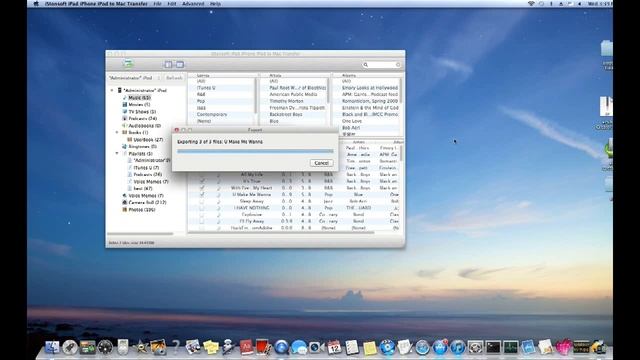Image resolution: width=640 pixels, height=360 pixels.
Task: Click the song table horizontal scrollbar
Action: pyautogui.click(x=282, y=233)
